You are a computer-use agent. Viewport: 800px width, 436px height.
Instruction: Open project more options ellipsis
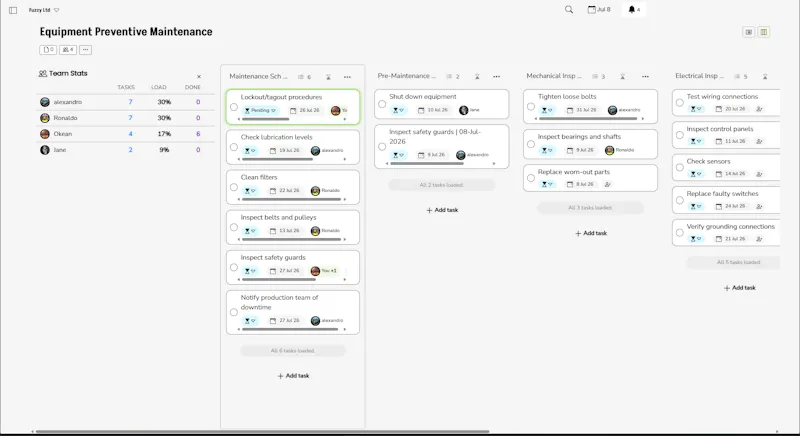[x=85, y=50]
